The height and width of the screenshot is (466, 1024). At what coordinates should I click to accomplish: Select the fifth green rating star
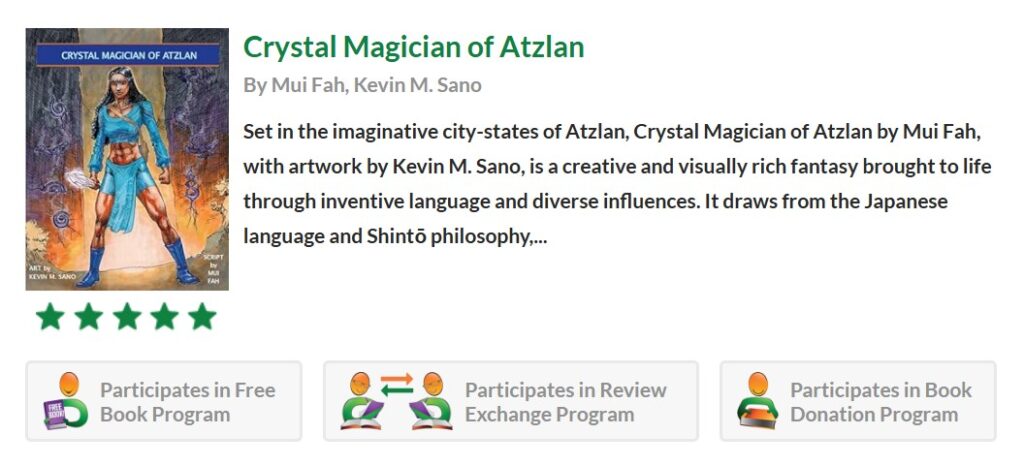pos(202,317)
